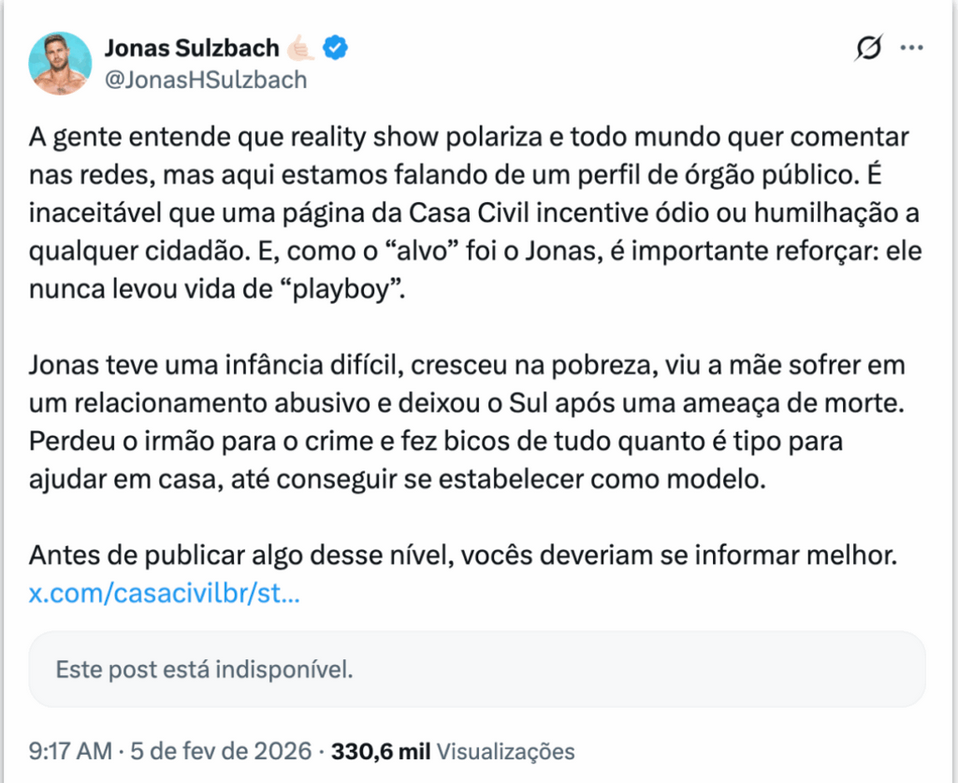The height and width of the screenshot is (783, 958).
Task: Open the three-dot more options menu
Action: [x=911, y=48]
